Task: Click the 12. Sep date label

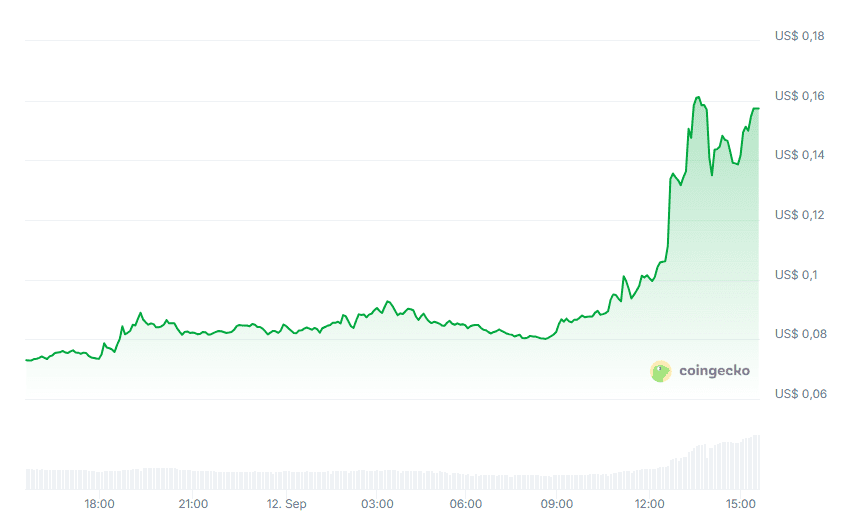Action: point(285,503)
